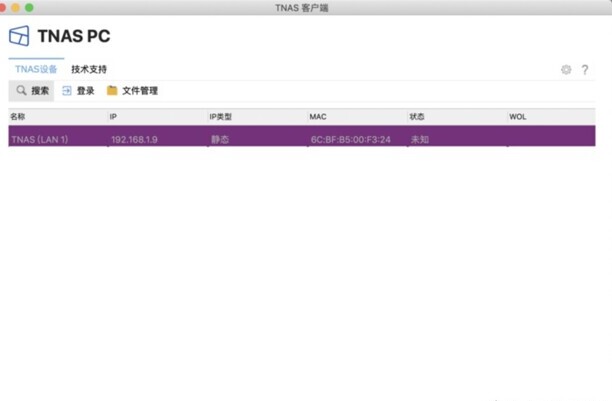This screenshot has height=401, width=612.
Task: Click the yellow minimize window button
Action: tap(15, 7)
